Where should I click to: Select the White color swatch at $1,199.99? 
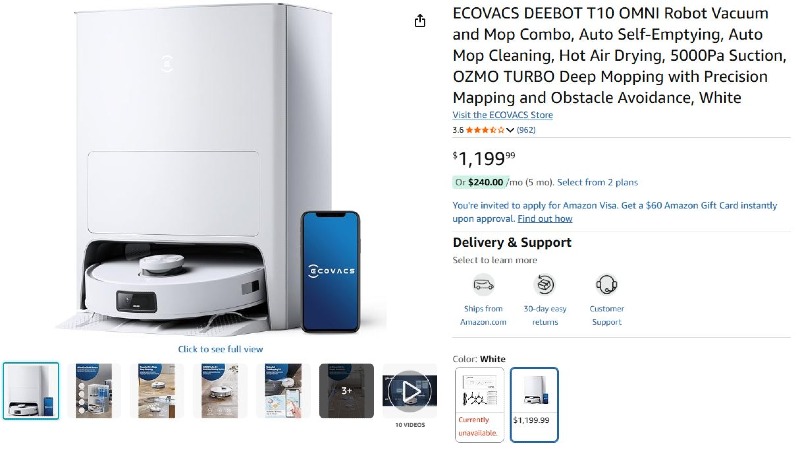[534, 405]
